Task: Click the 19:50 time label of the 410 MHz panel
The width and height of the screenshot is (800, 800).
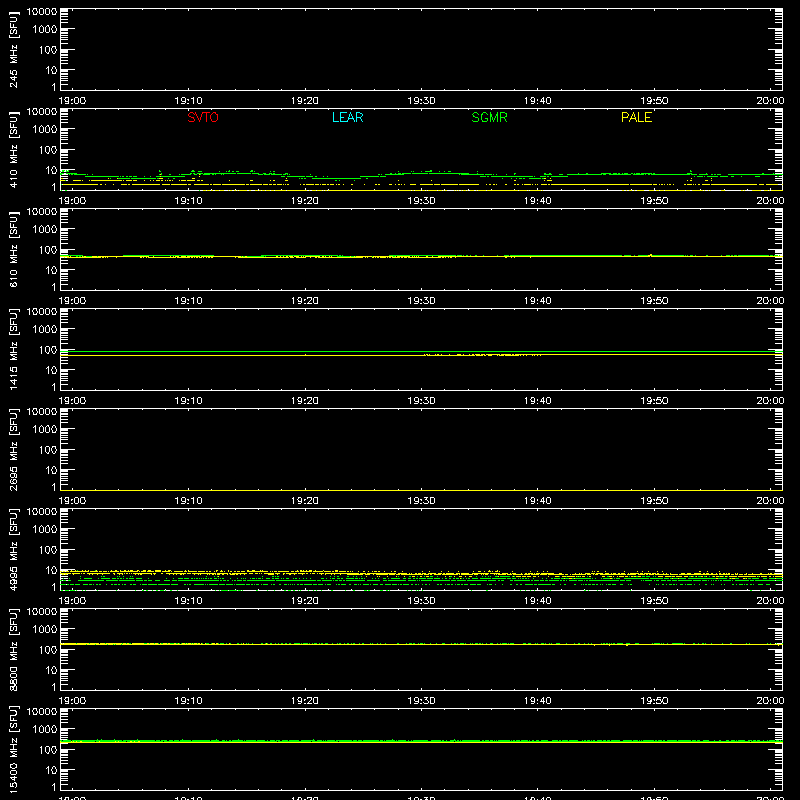Action: coord(654,201)
